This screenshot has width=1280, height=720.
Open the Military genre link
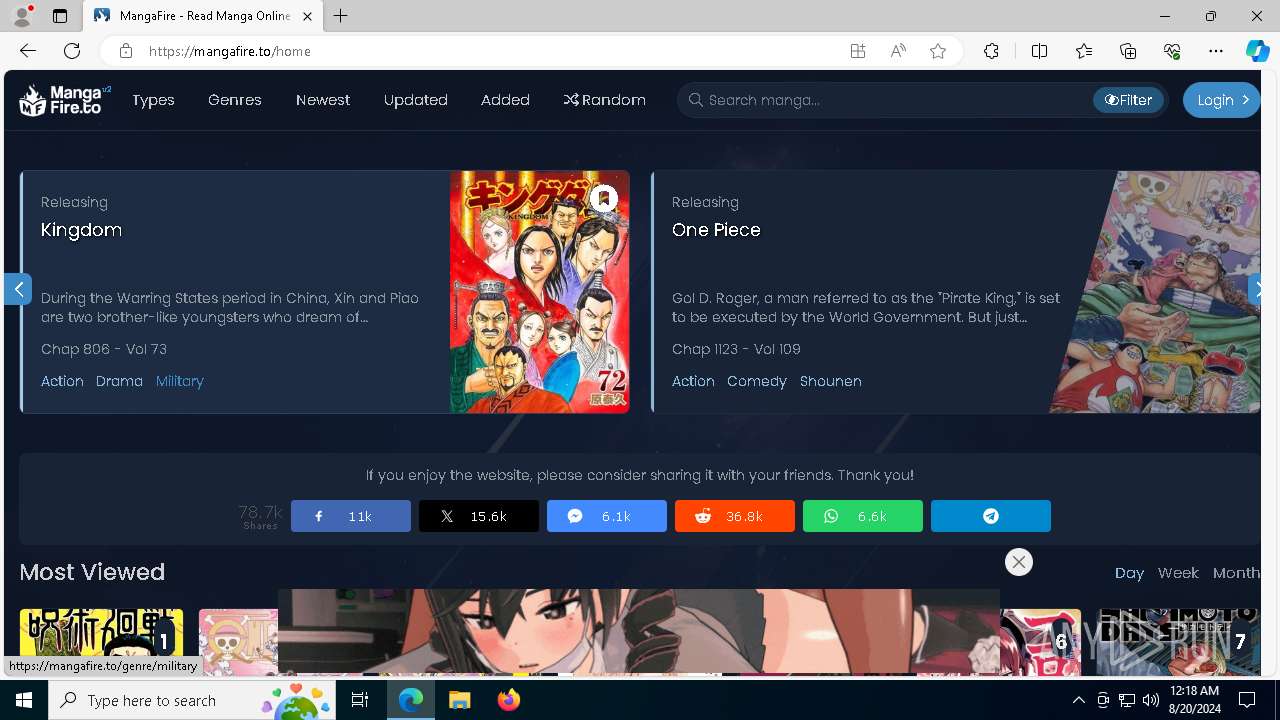pyautogui.click(x=180, y=381)
